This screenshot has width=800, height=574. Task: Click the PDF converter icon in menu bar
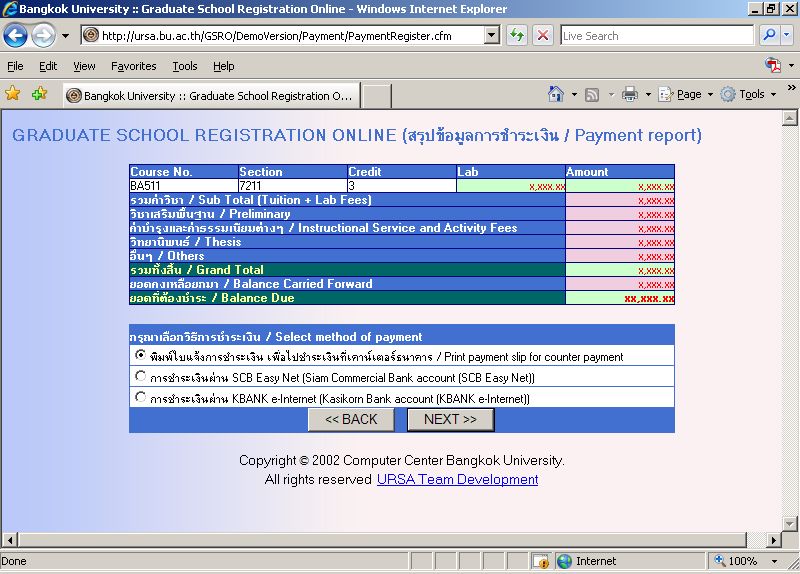click(773, 65)
